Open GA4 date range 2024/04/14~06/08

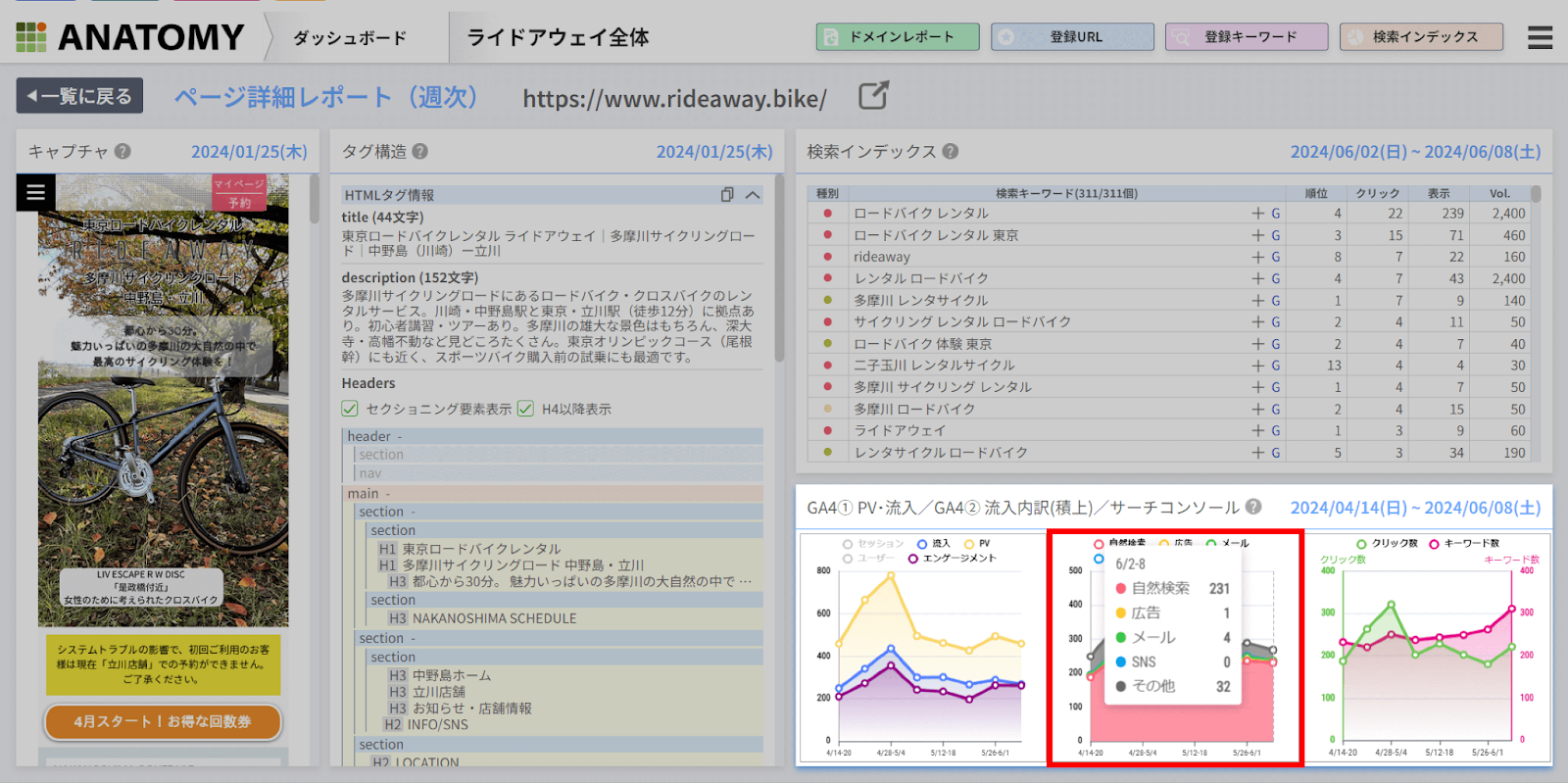(x=1415, y=507)
